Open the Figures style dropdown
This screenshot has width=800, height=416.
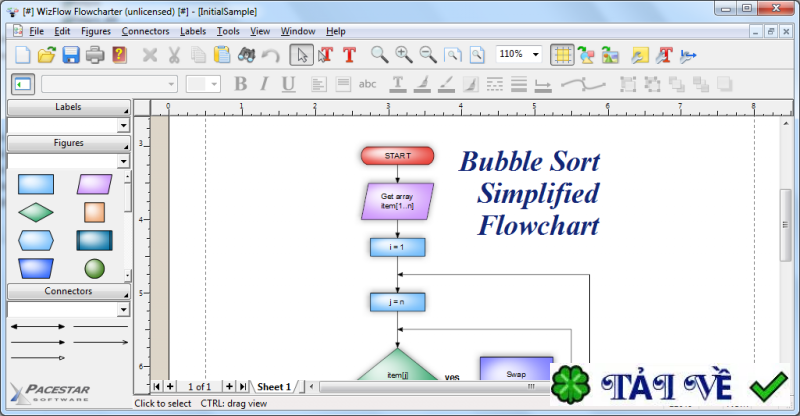point(123,161)
